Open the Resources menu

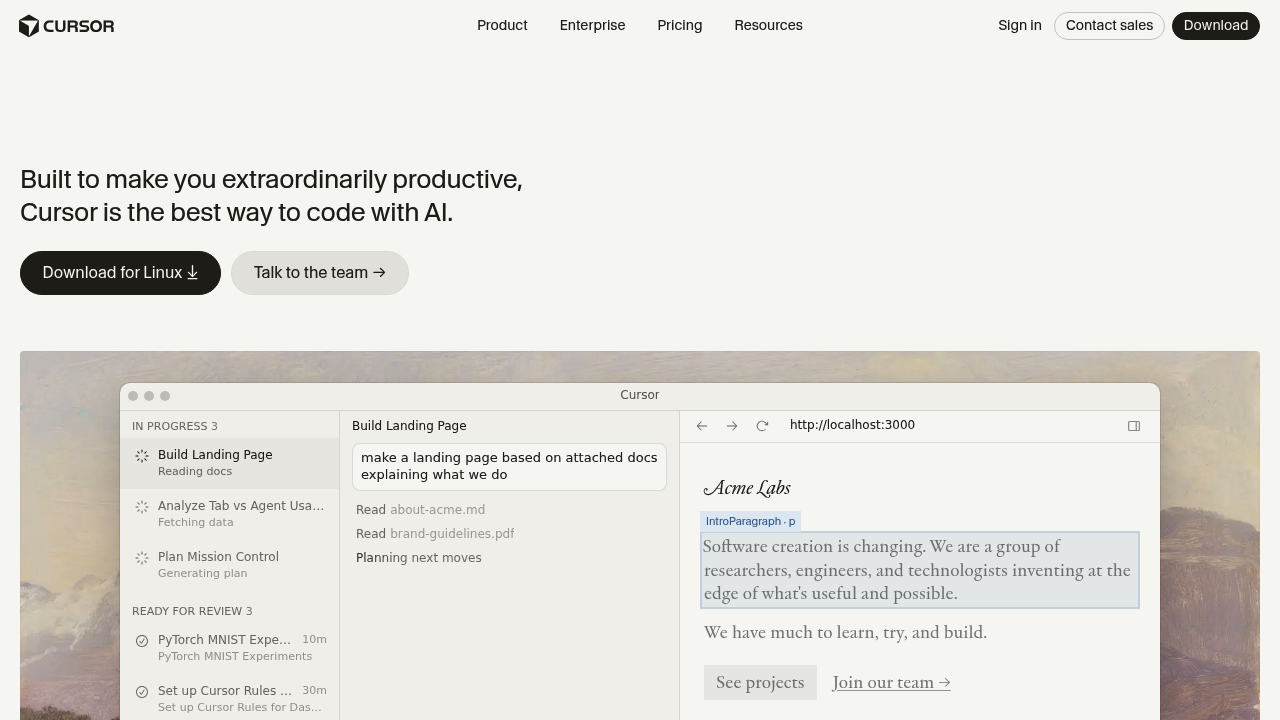tap(768, 25)
